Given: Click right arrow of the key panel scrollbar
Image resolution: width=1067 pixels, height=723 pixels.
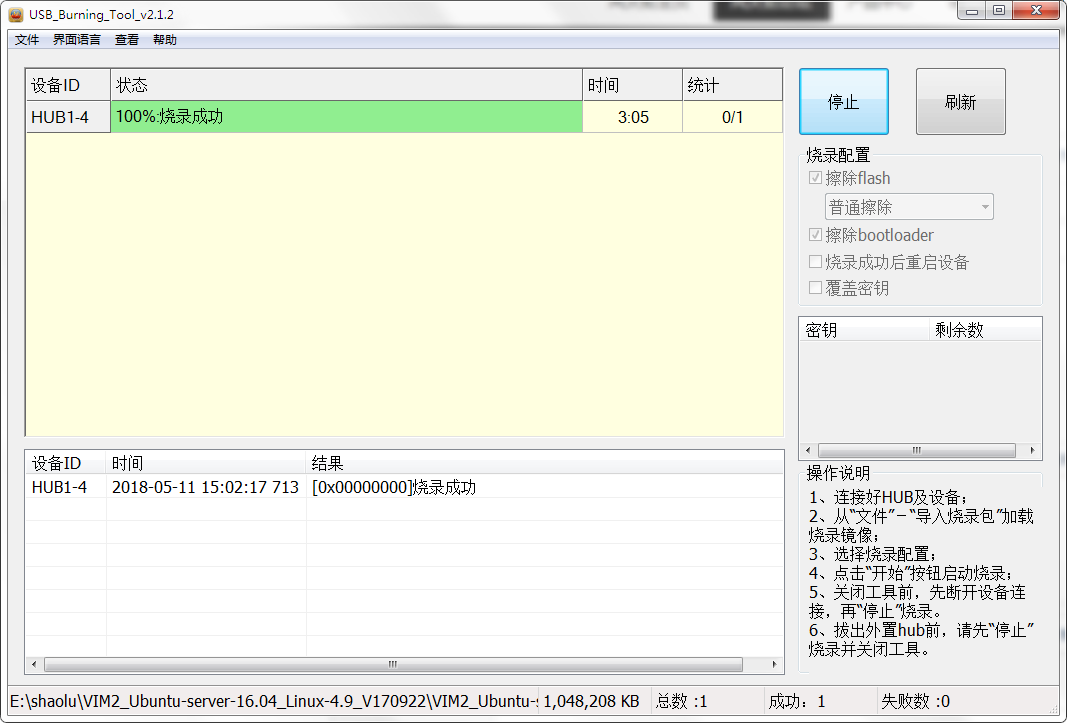Looking at the screenshot, I should point(1034,450).
